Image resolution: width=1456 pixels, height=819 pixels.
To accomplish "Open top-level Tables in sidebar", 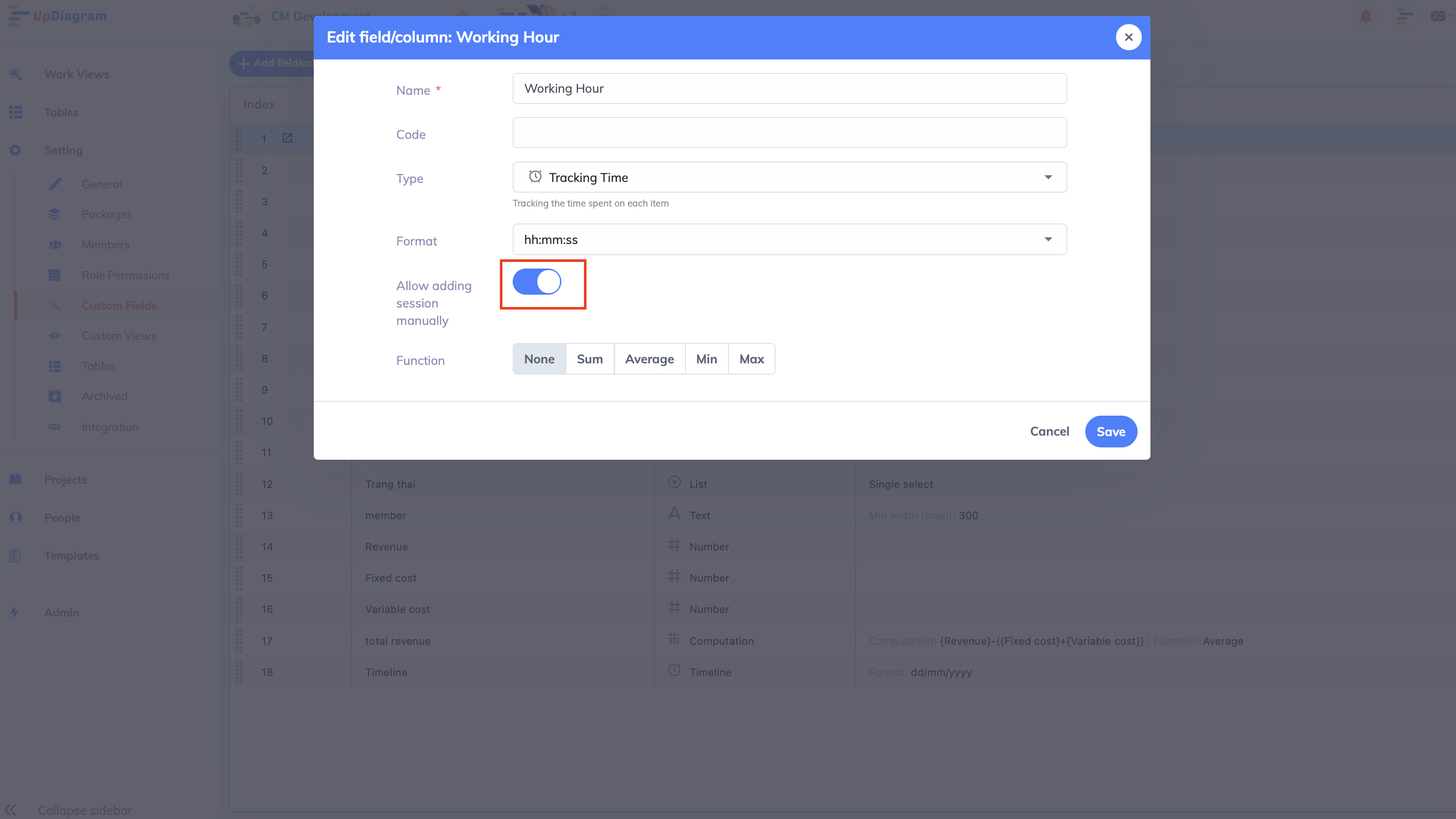I will point(62,112).
